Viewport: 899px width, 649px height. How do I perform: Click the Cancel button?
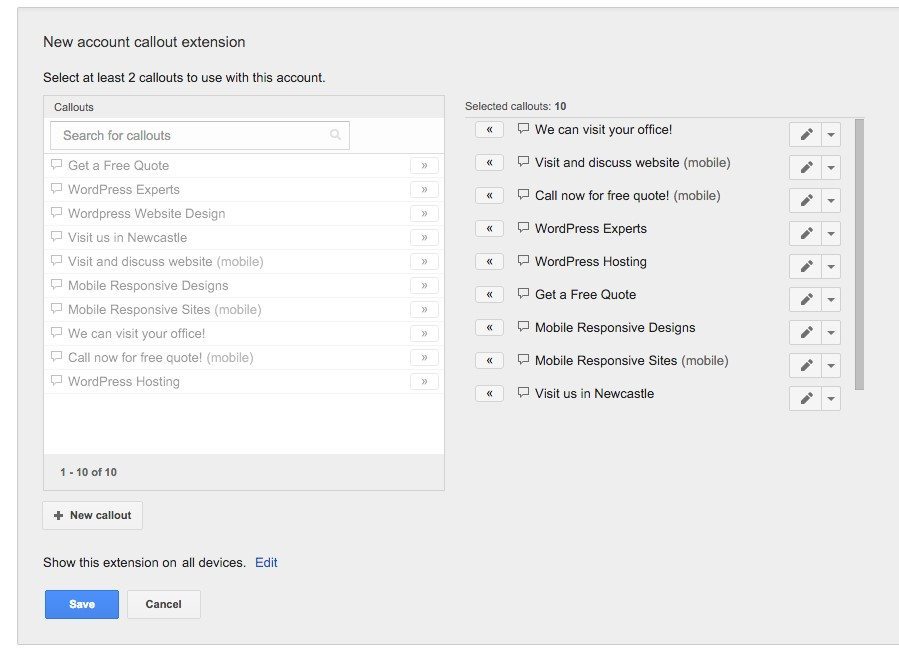point(163,604)
